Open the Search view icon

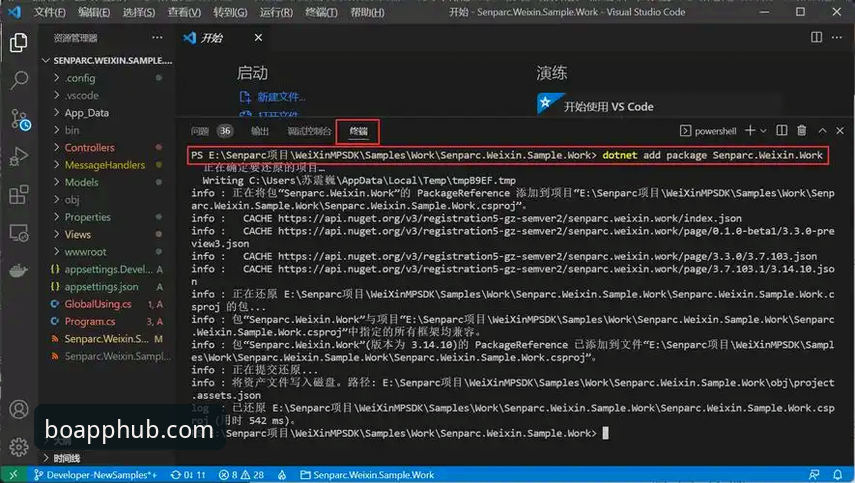[19, 80]
